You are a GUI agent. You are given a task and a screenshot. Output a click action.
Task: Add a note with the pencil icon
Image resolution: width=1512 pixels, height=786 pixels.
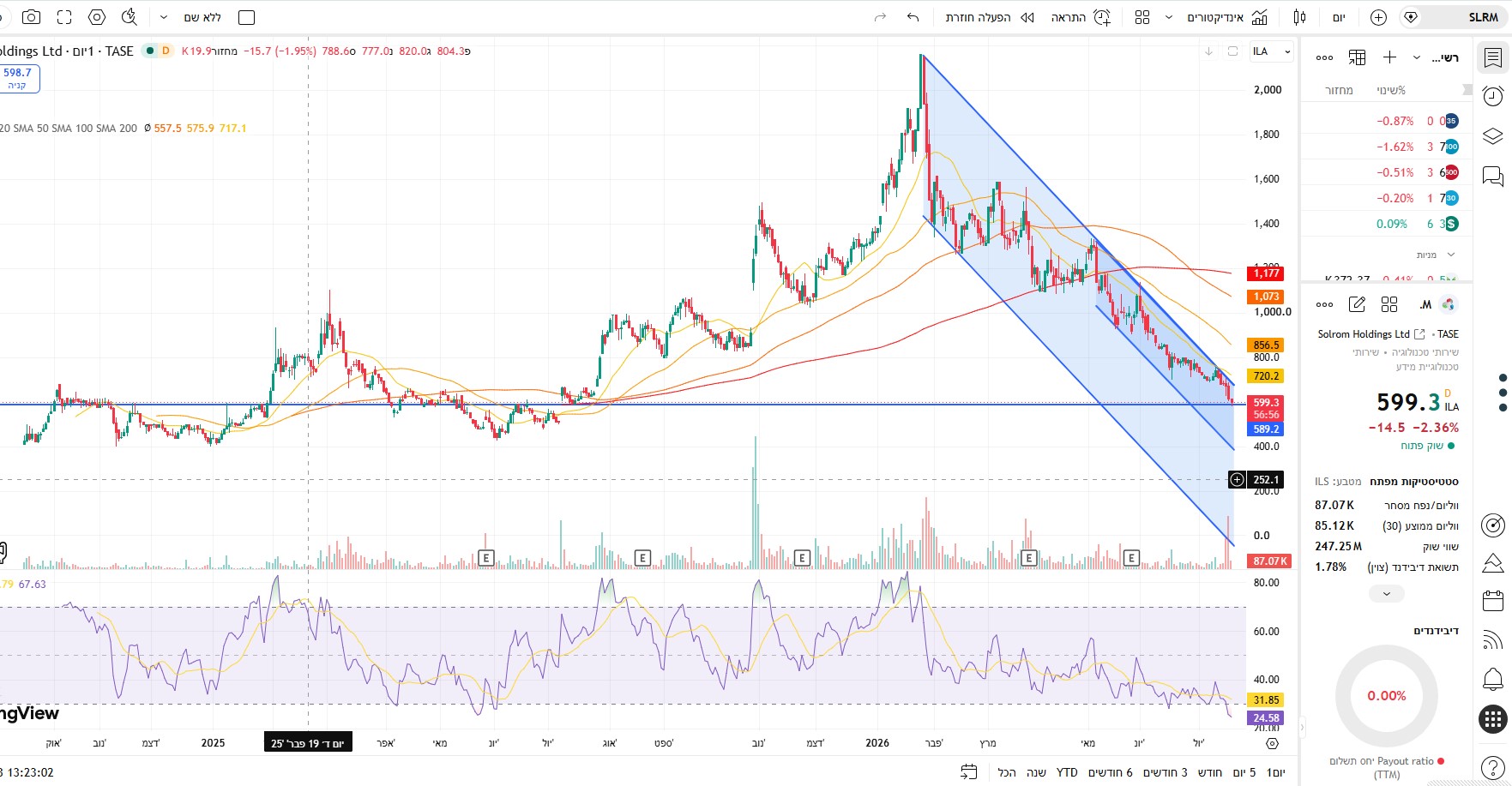coord(1357,304)
